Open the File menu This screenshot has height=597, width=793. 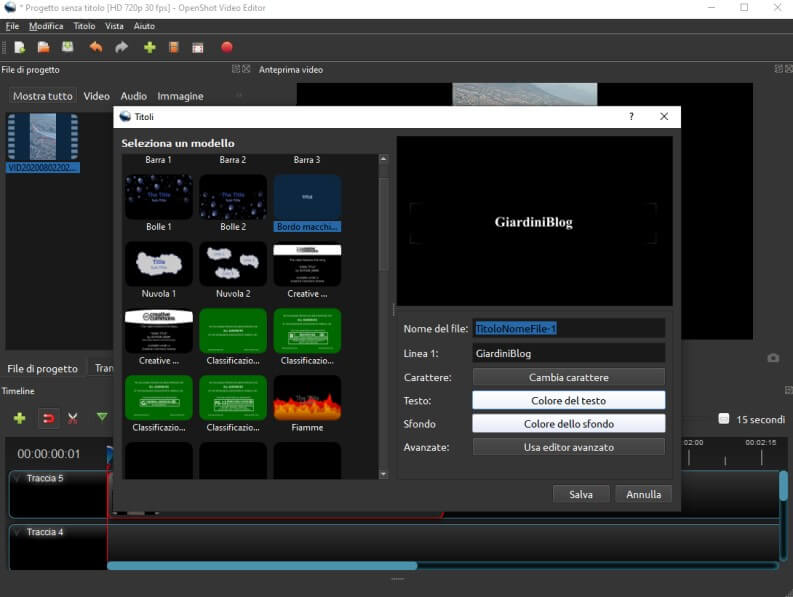[12, 26]
